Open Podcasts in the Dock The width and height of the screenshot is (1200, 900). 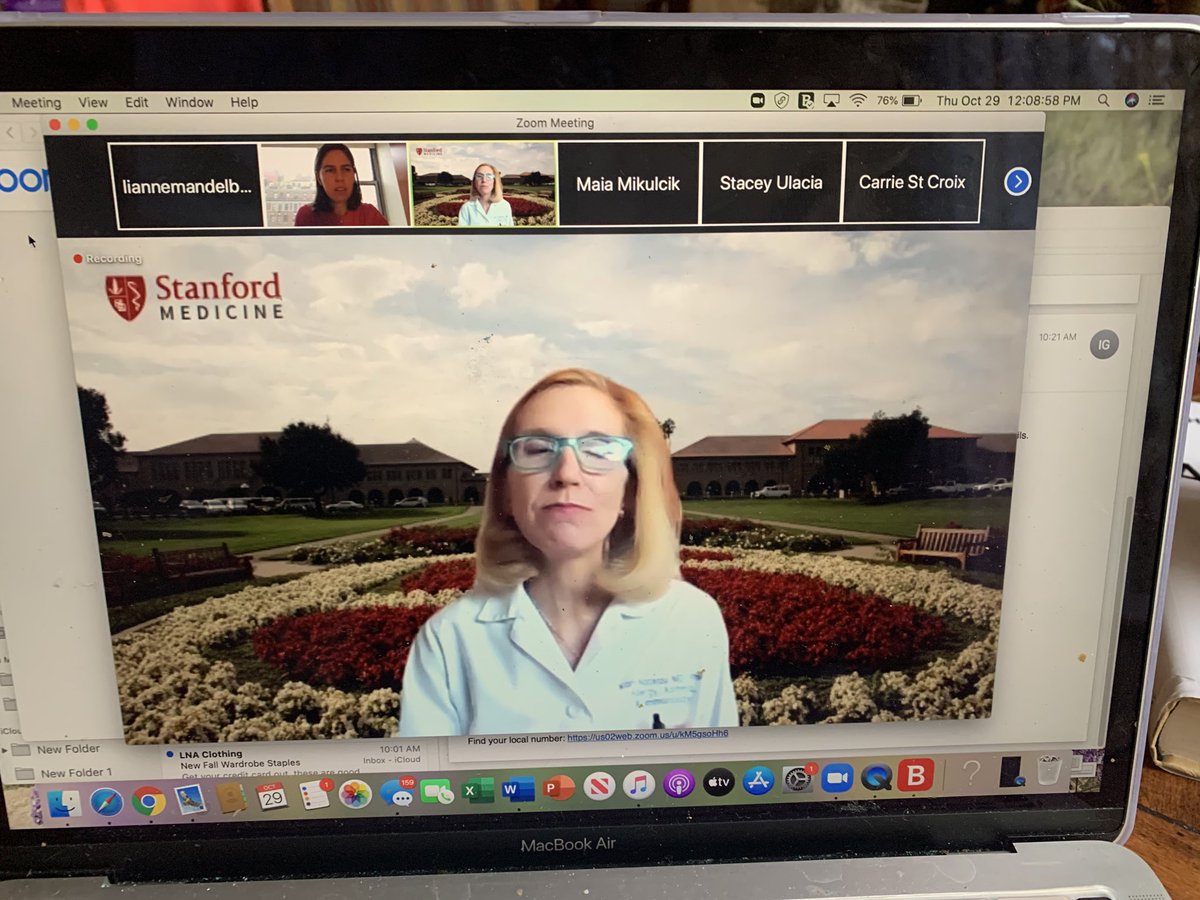tap(679, 784)
